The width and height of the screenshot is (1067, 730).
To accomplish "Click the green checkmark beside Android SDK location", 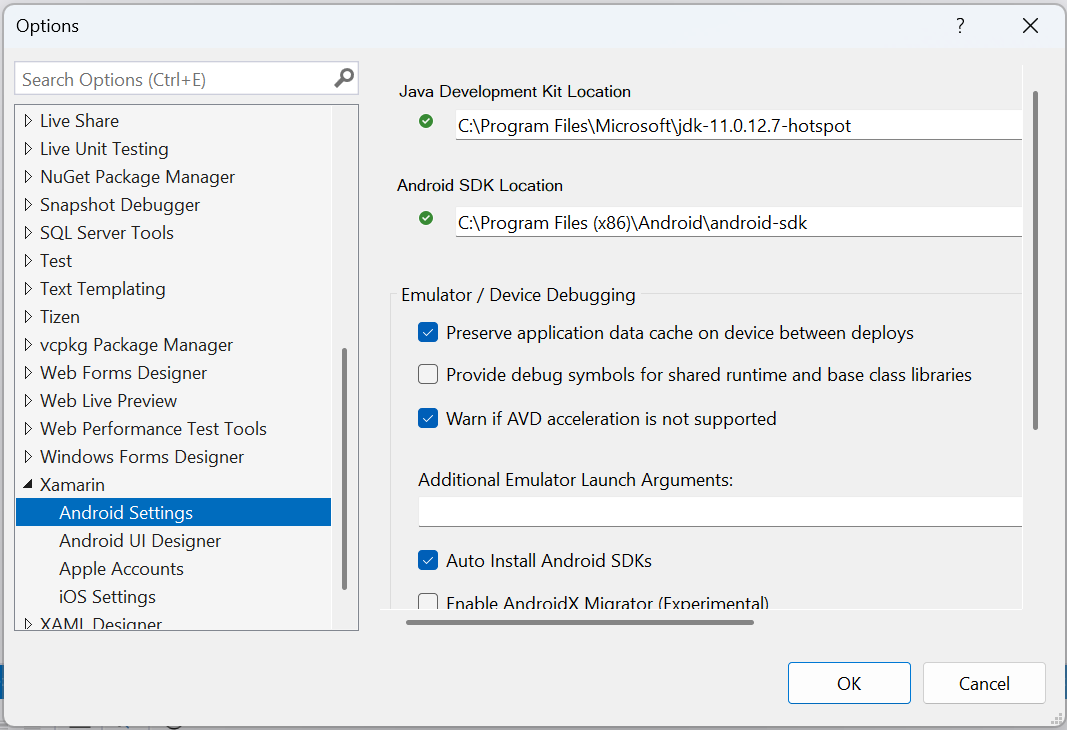I will pyautogui.click(x=426, y=219).
